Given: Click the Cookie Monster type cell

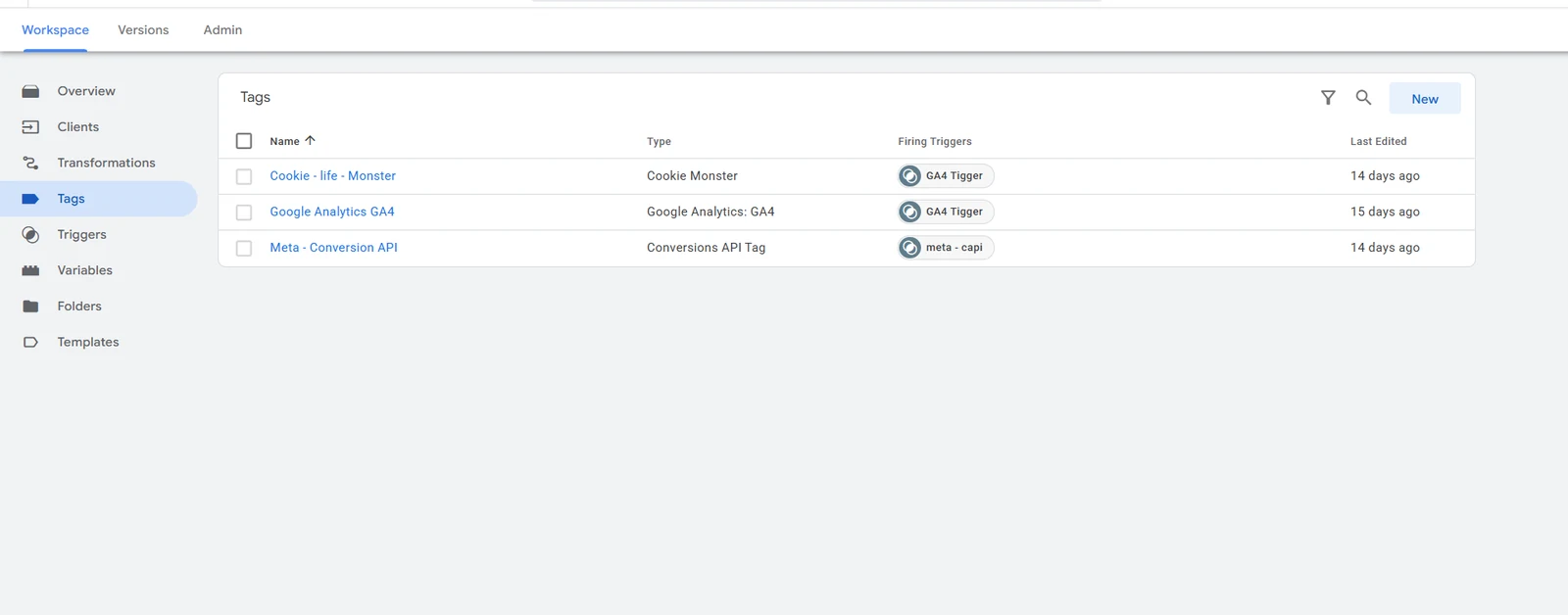Looking at the screenshot, I should click(692, 176).
